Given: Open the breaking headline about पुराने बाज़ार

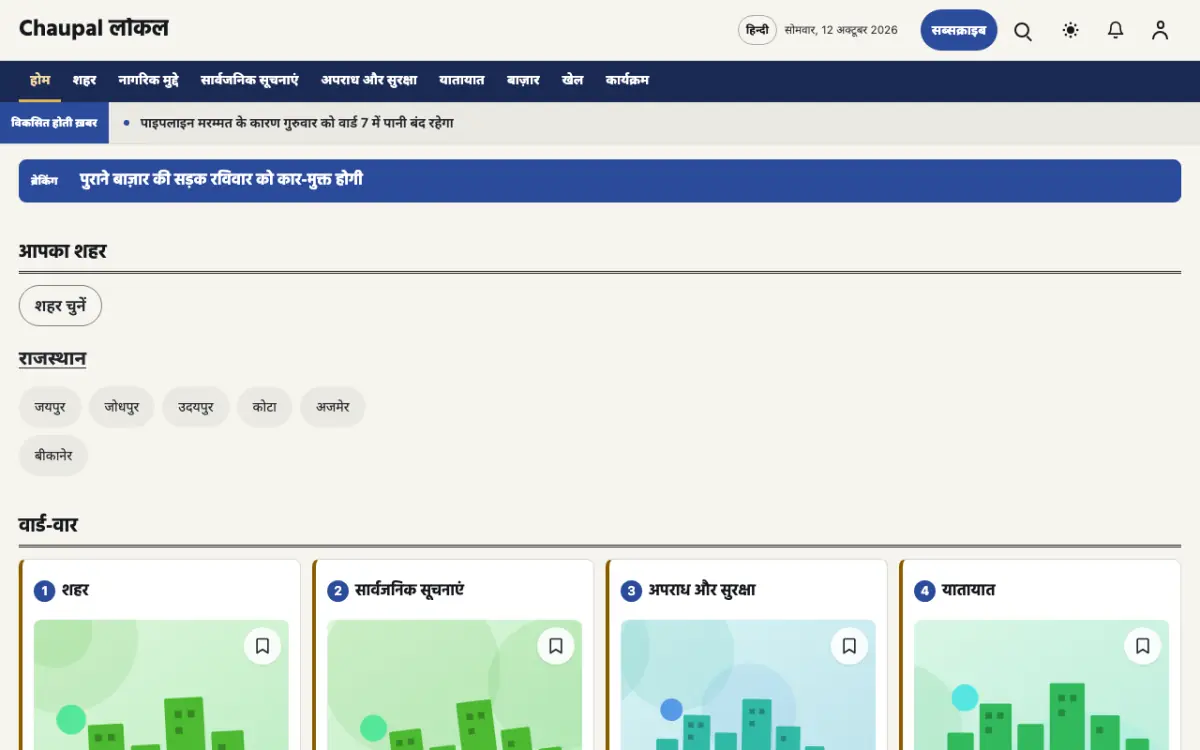Looking at the screenshot, I should tap(221, 180).
